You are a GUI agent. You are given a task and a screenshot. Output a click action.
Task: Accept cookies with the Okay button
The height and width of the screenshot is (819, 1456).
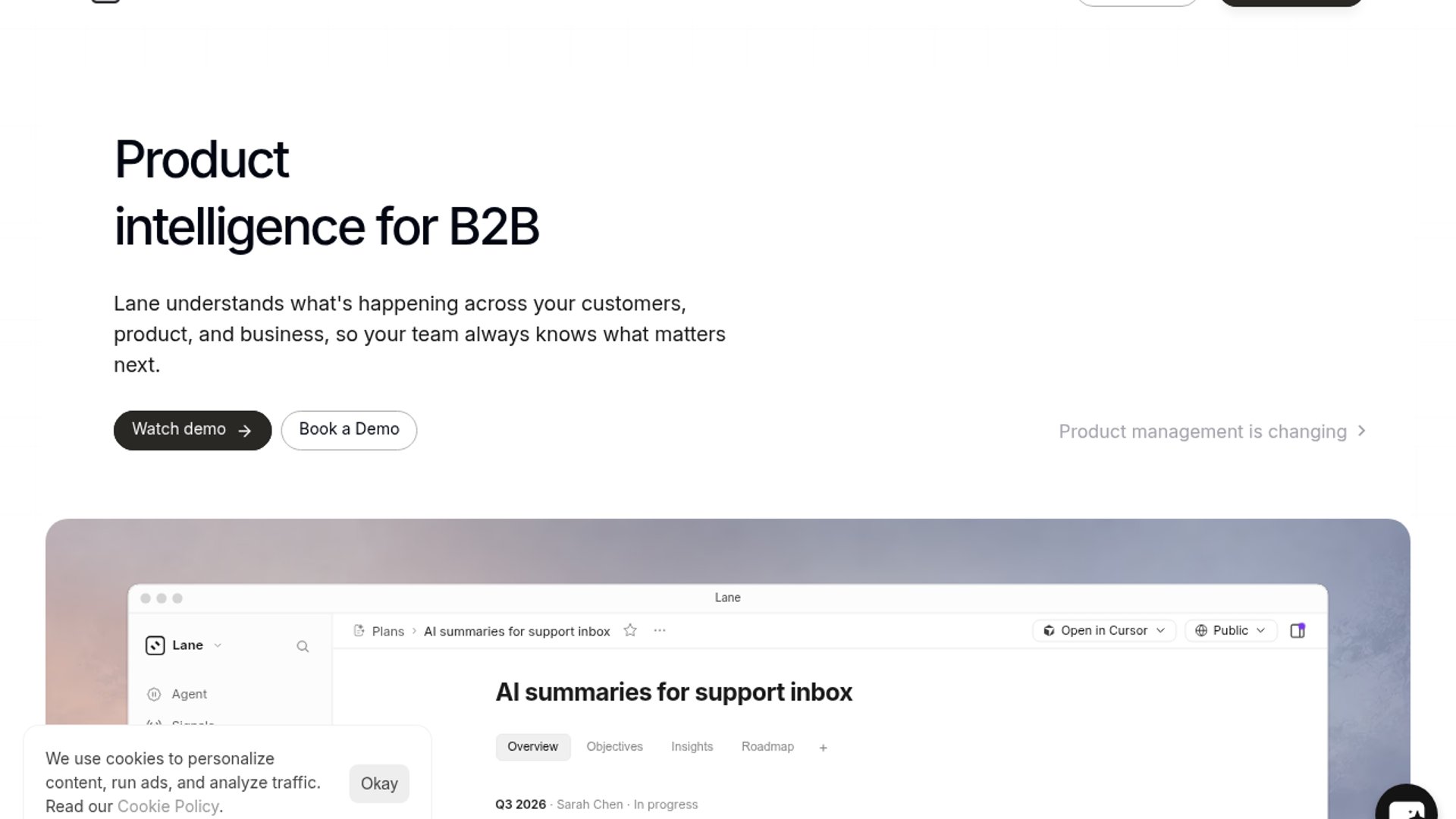379,783
